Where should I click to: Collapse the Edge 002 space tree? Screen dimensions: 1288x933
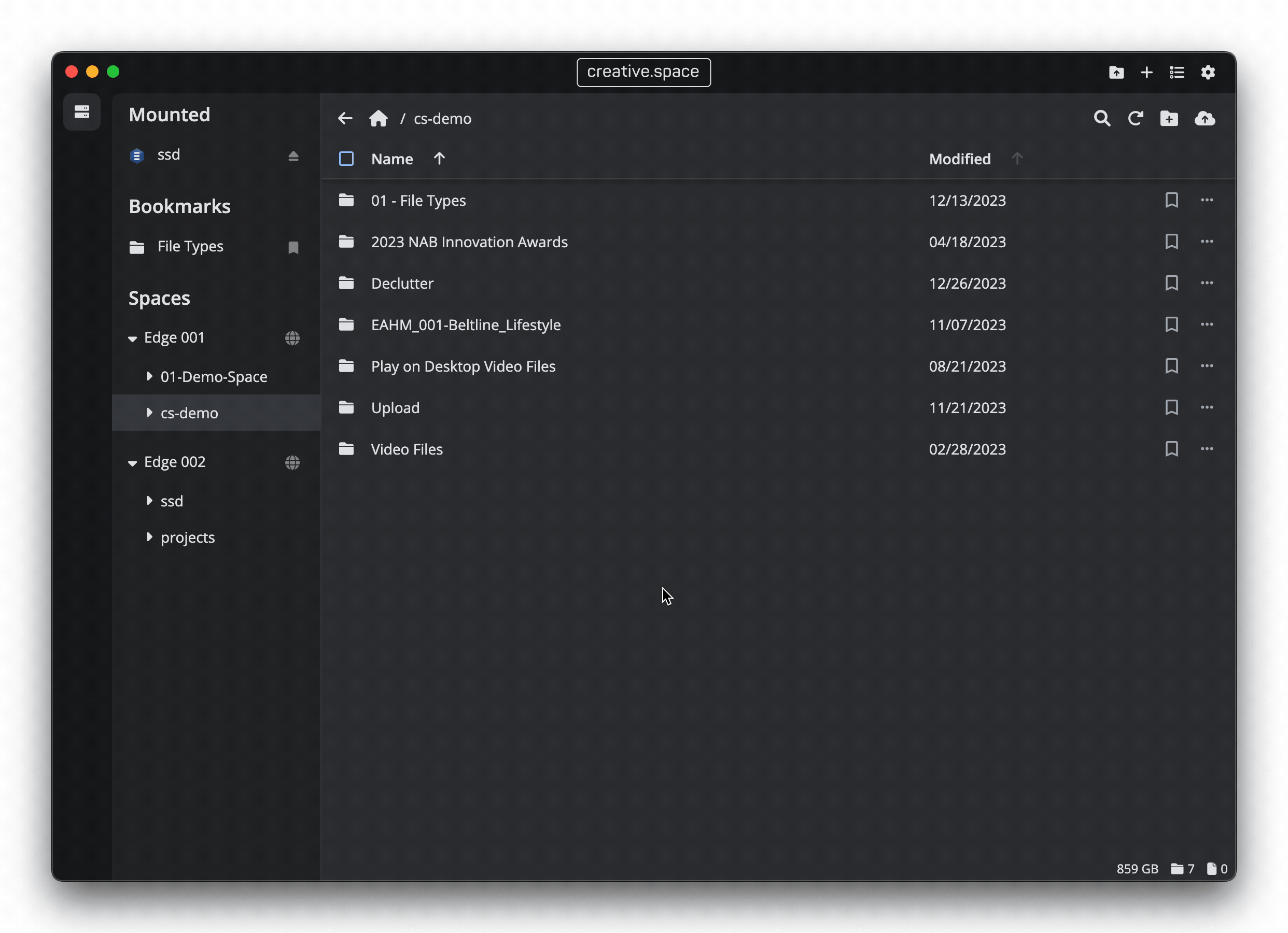tap(132, 463)
